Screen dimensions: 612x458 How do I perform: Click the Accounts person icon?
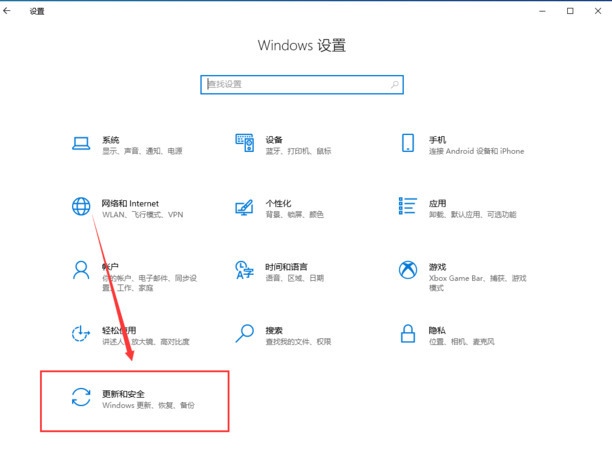(81, 270)
